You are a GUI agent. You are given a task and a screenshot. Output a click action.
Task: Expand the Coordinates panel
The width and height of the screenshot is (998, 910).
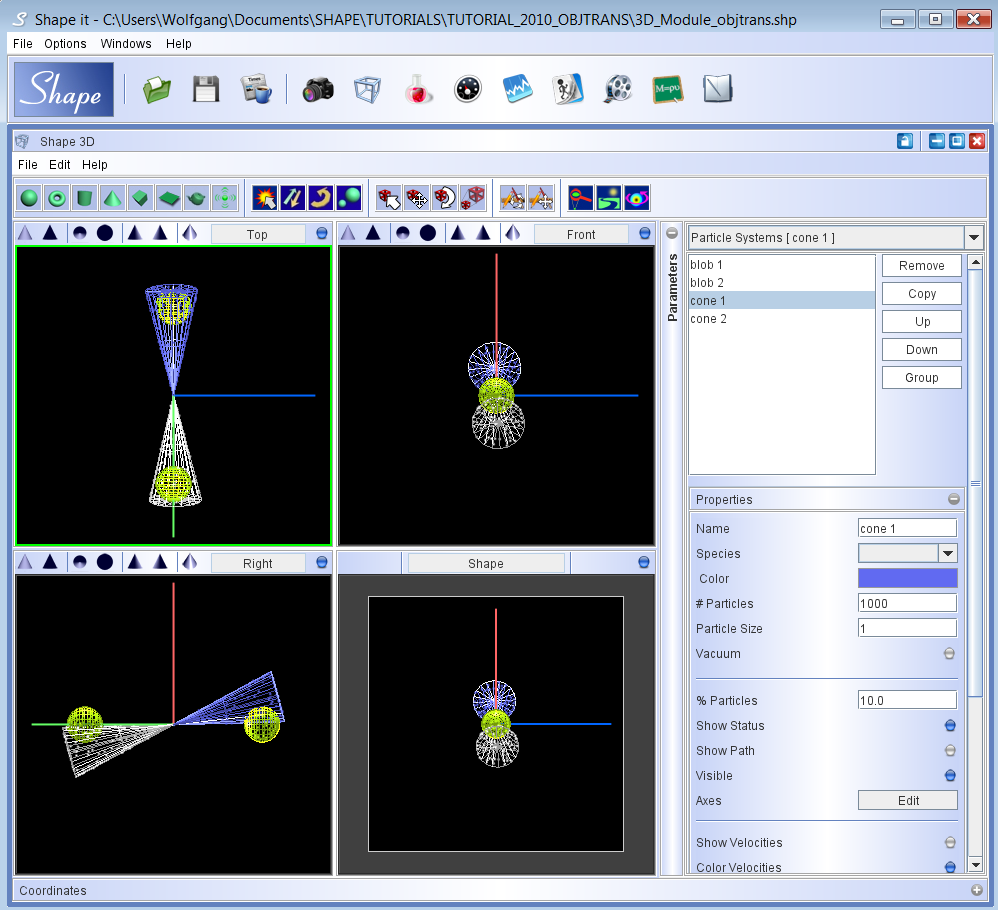tap(977, 890)
